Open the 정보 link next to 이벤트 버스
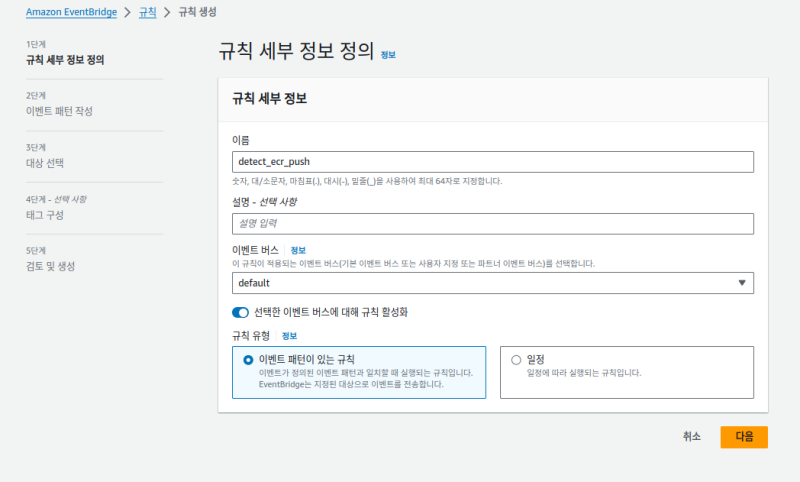 pyautogui.click(x=298, y=250)
